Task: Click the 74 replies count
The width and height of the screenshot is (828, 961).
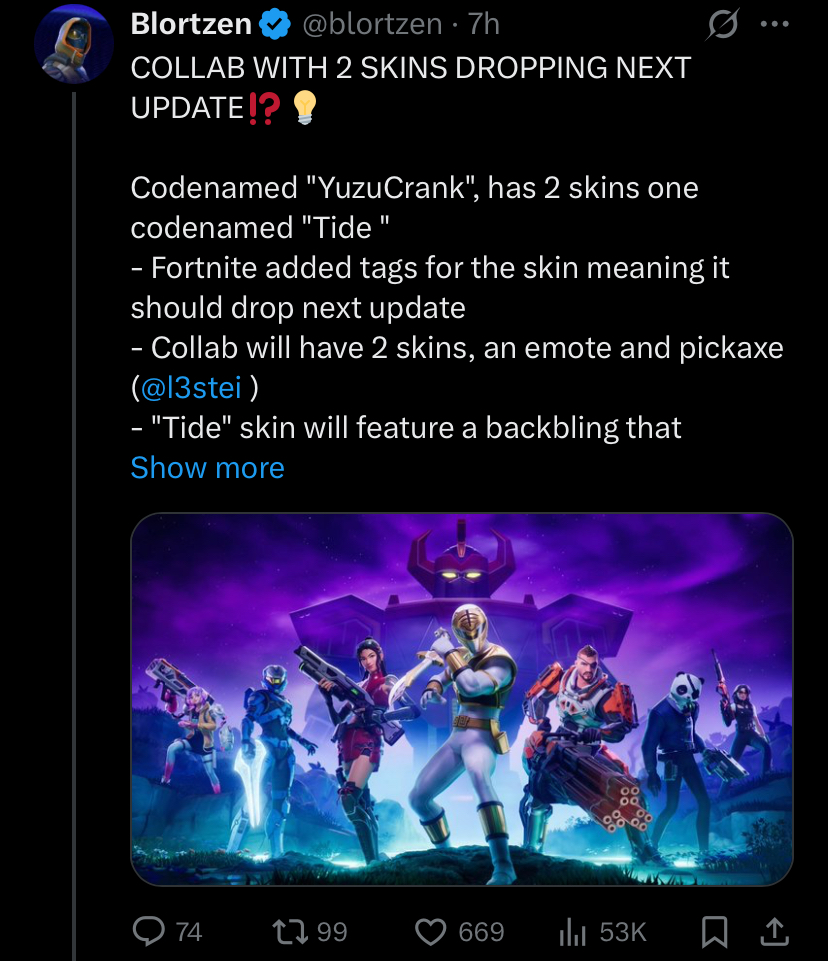Action: pos(189,932)
